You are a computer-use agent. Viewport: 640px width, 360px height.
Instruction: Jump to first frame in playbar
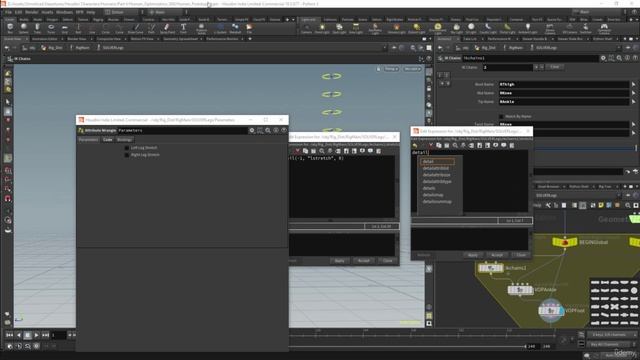click(x=9, y=336)
